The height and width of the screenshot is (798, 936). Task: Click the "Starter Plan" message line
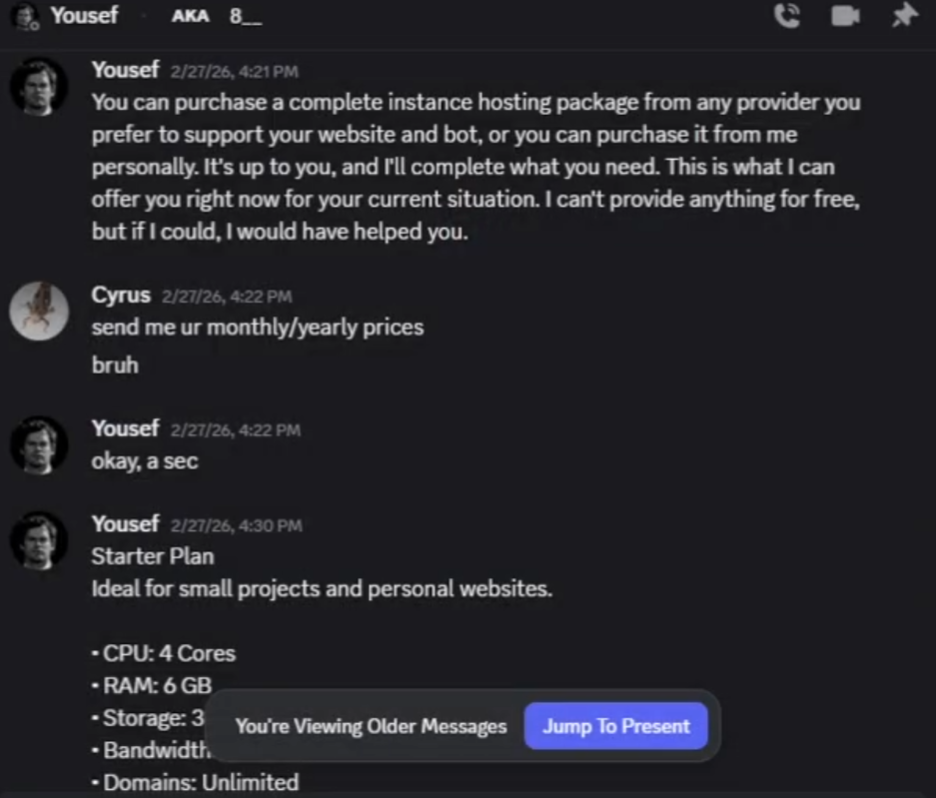point(153,556)
